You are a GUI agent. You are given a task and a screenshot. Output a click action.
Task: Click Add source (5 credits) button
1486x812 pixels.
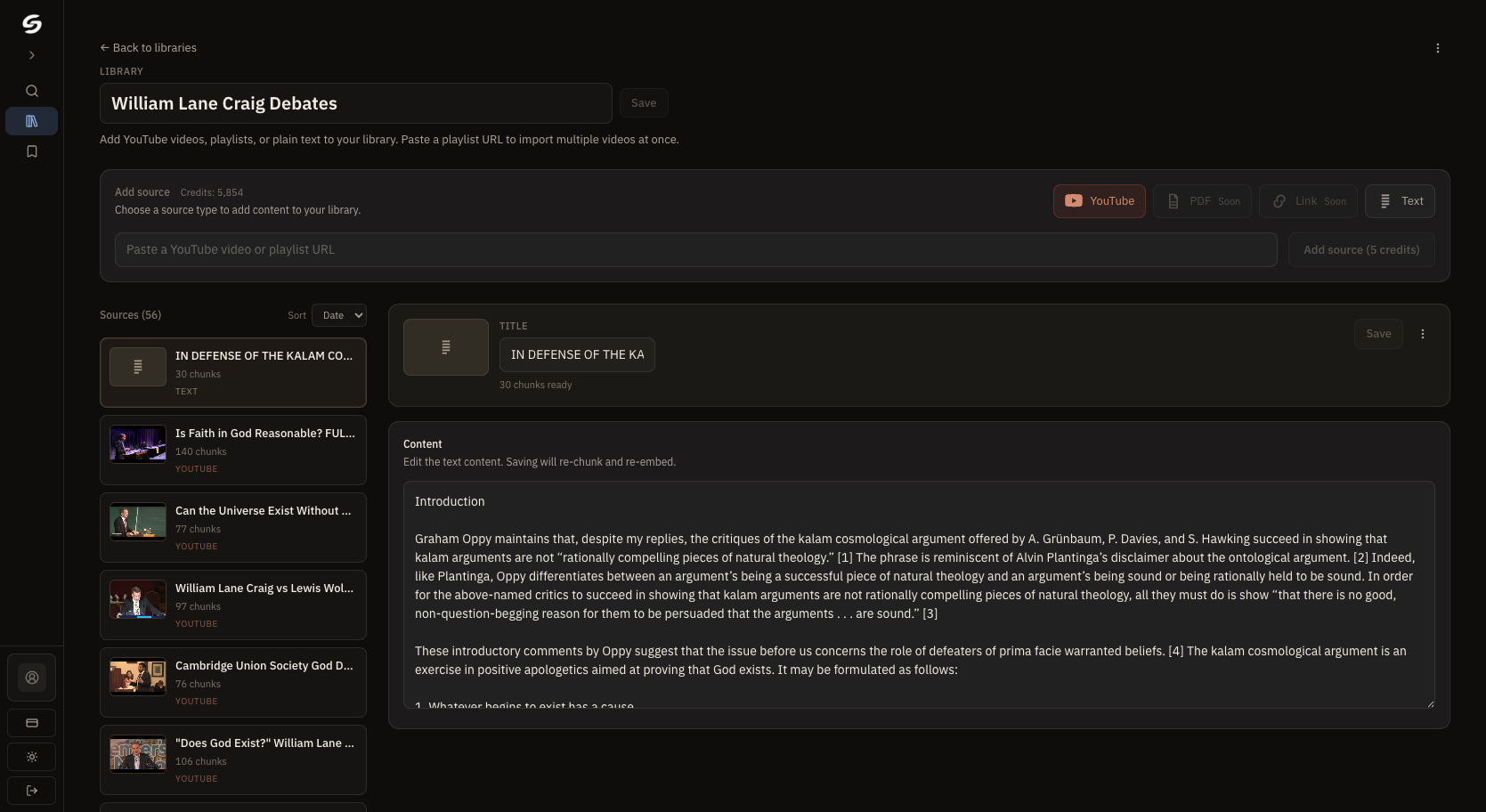[x=1361, y=250]
